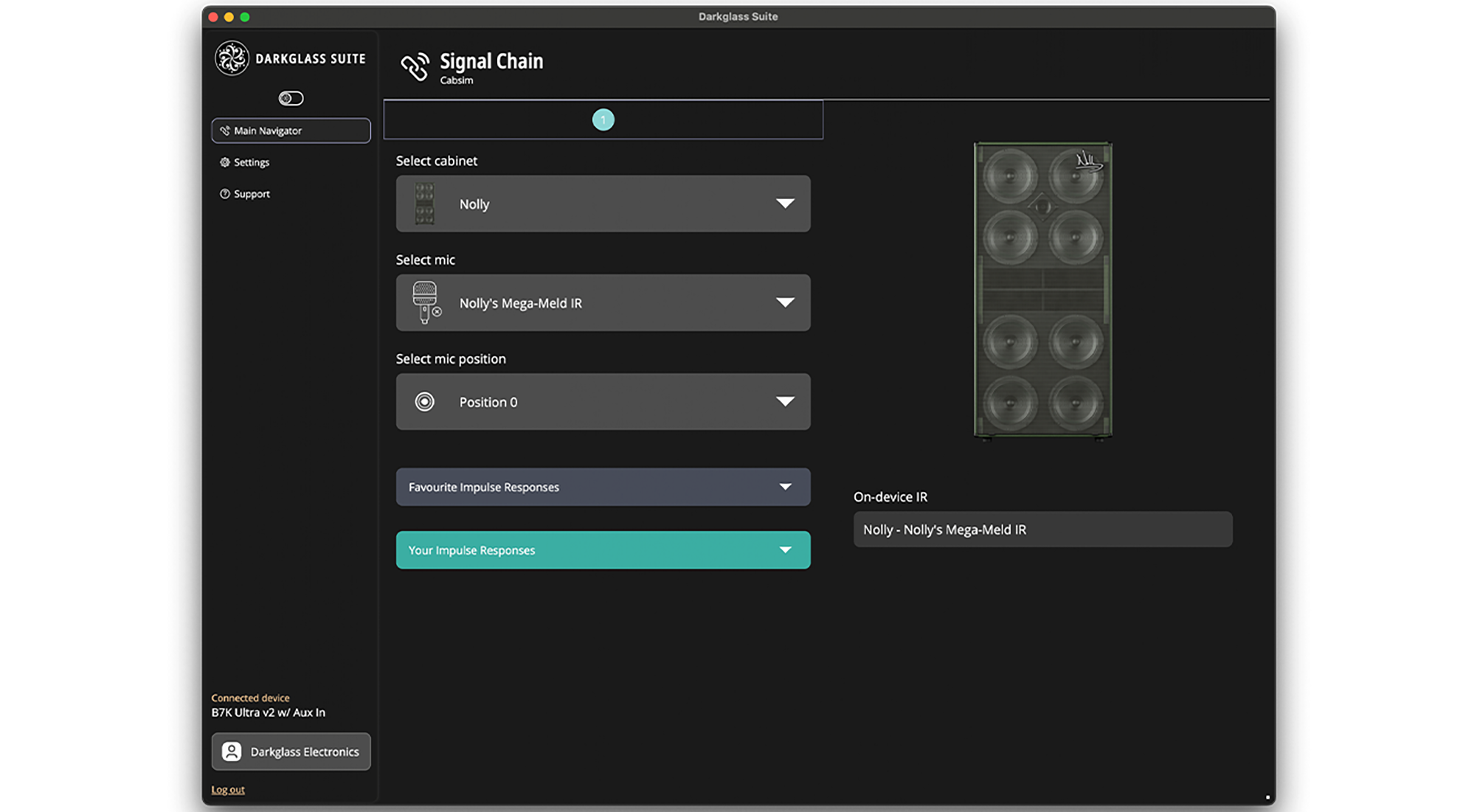Click the On-device IR name field

(x=1042, y=530)
